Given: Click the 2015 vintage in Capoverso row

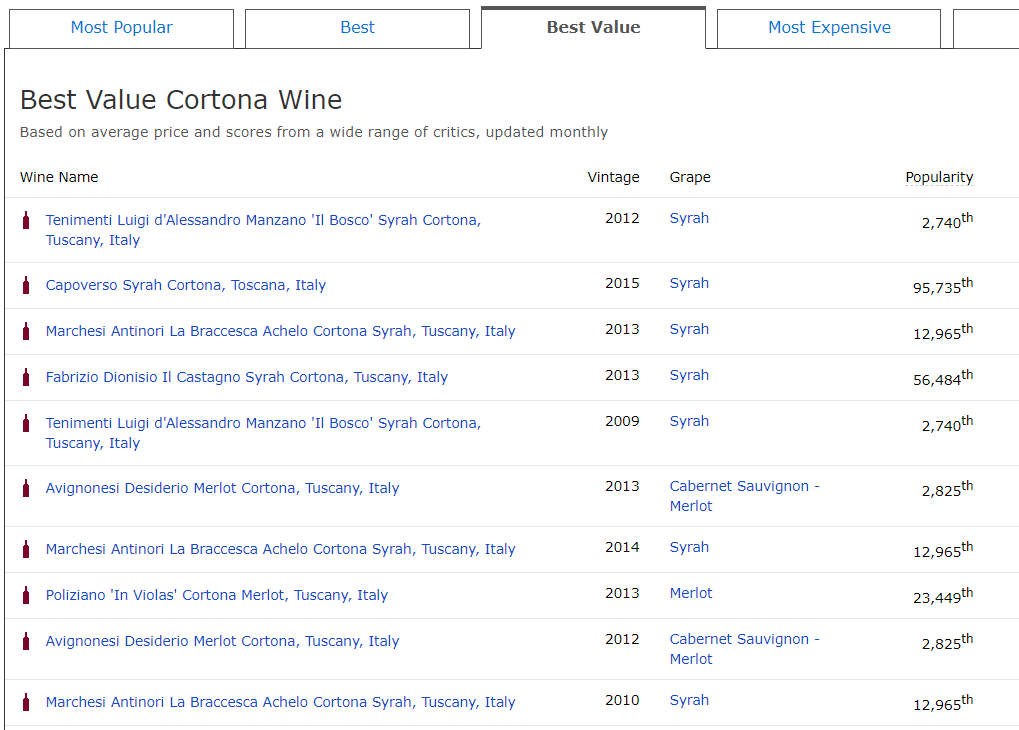Looking at the screenshot, I should (x=622, y=284).
